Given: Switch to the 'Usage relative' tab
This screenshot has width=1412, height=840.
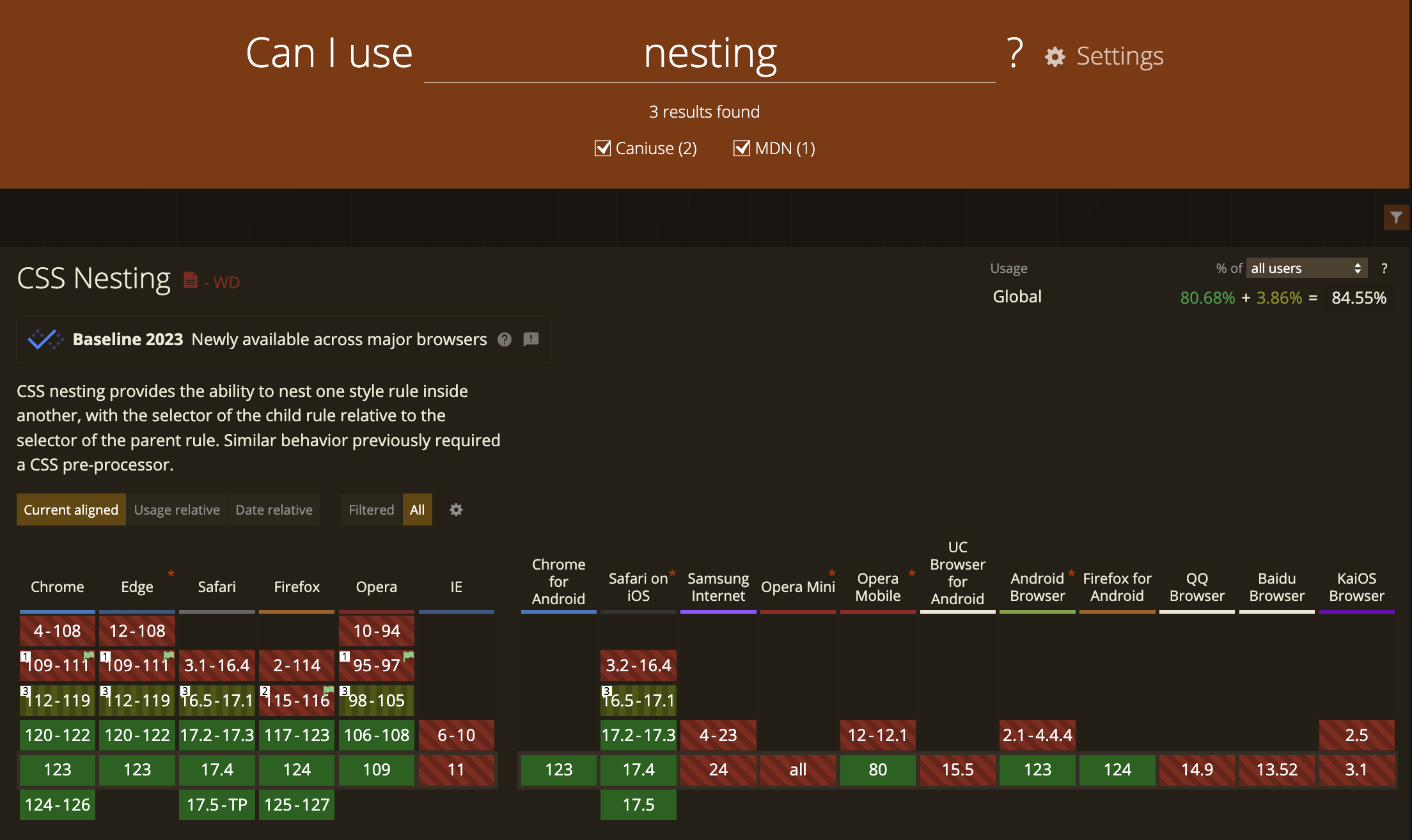Looking at the screenshot, I should point(177,509).
